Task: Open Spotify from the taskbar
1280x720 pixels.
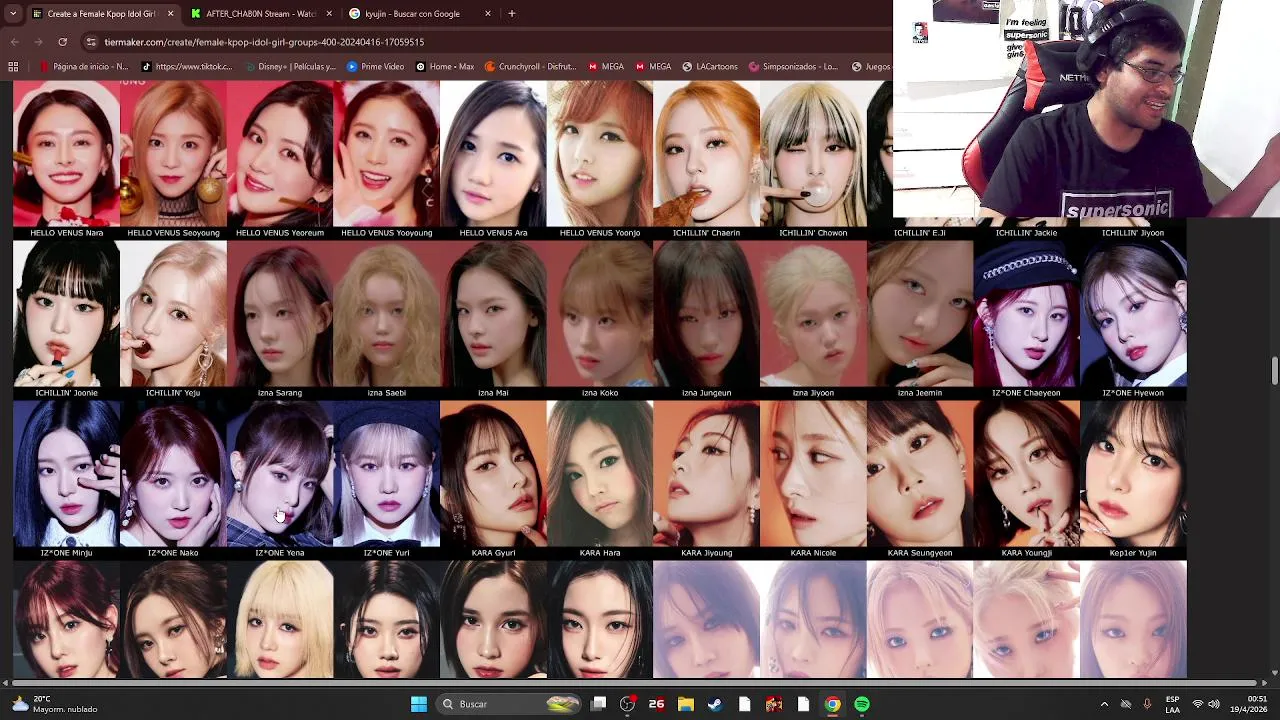Action: pos(862,704)
